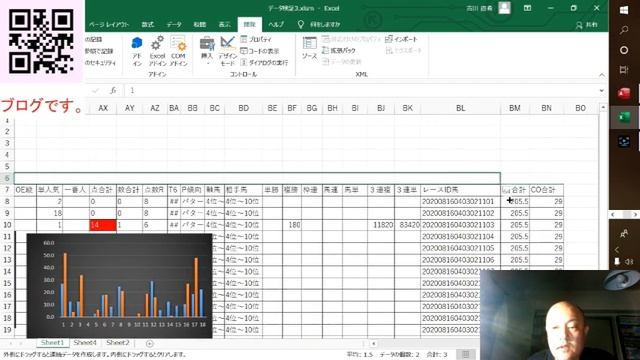
Task: Select cell with value 83420
Action: [x=407, y=225]
